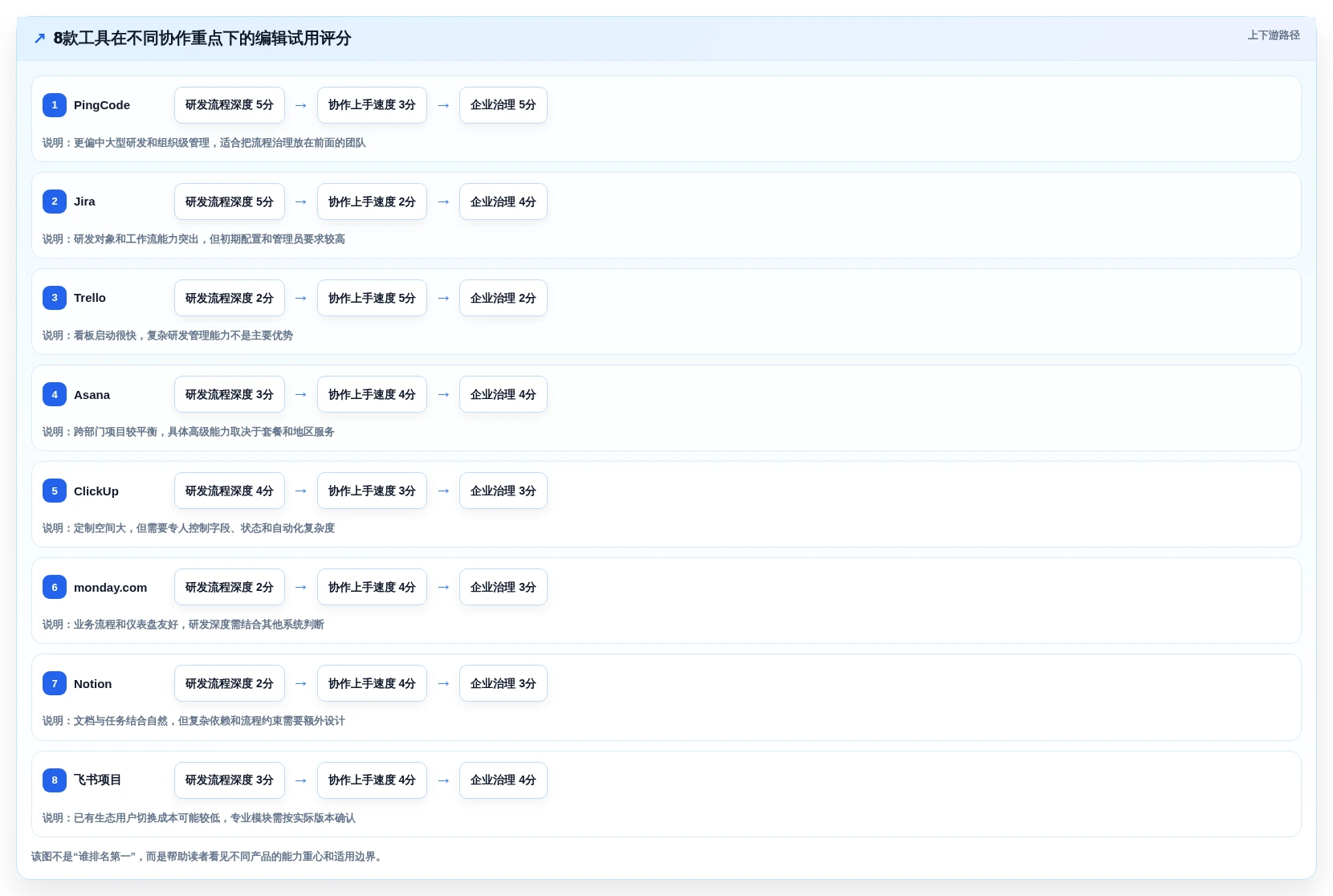Image resolution: width=1333 pixels, height=896 pixels.
Task: Select Asana's 协作上手速度 4分 chip
Action: click(x=372, y=394)
